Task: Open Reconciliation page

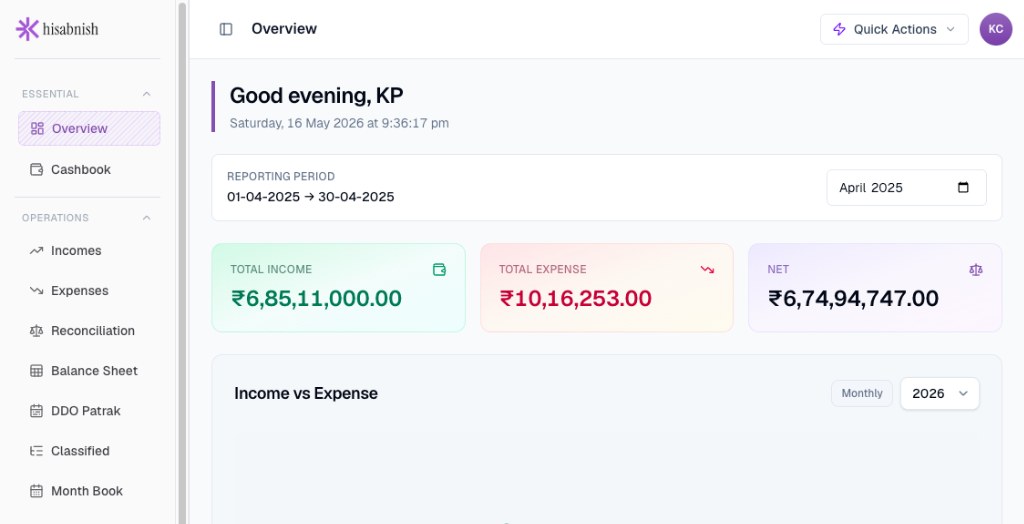Action: [89, 331]
